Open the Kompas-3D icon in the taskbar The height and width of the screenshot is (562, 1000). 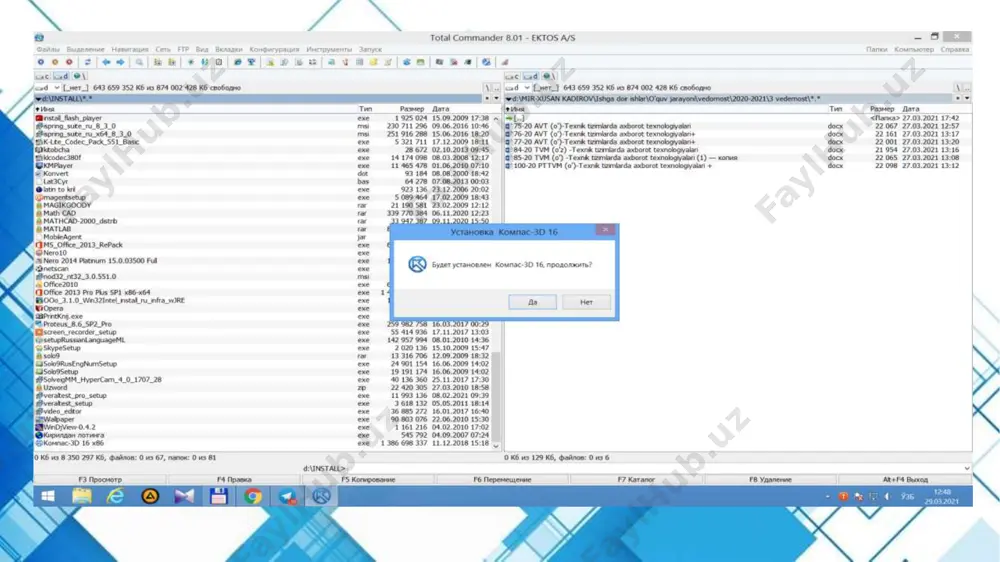321,496
